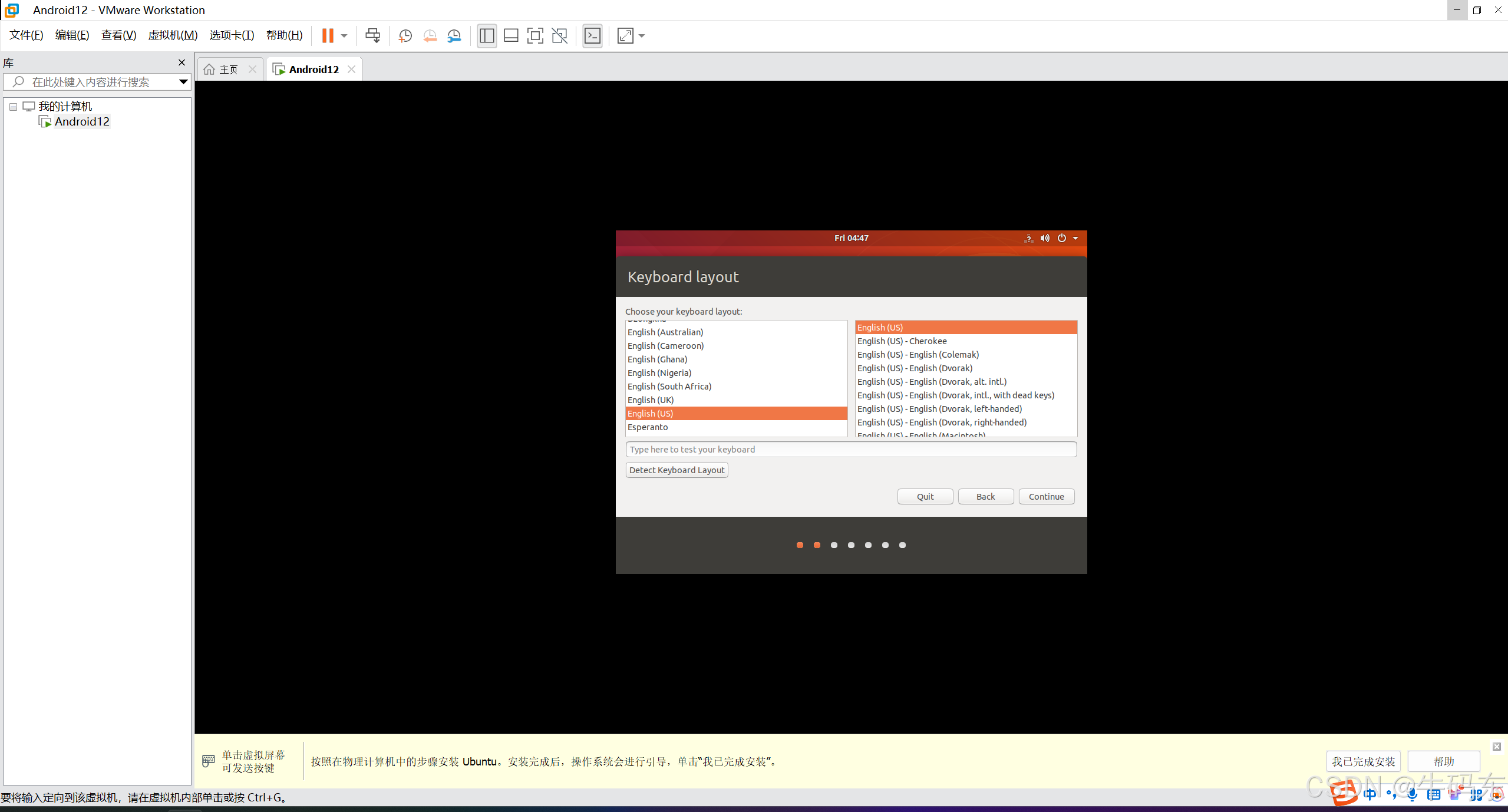Image resolution: width=1508 pixels, height=812 pixels.
Task: Open the 虚拟机(M) menu
Action: (173, 35)
